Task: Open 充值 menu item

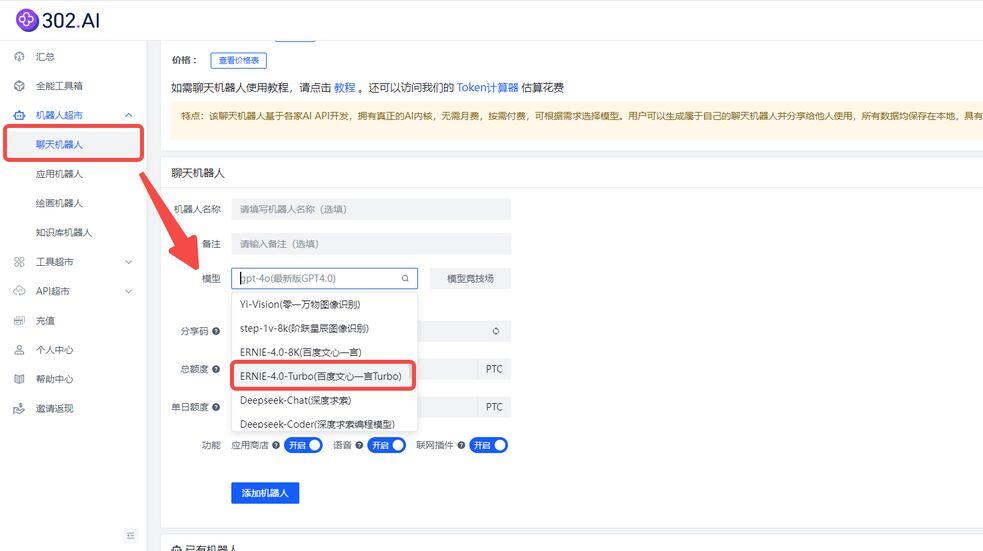Action: pyautogui.click(x=45, y=320)
